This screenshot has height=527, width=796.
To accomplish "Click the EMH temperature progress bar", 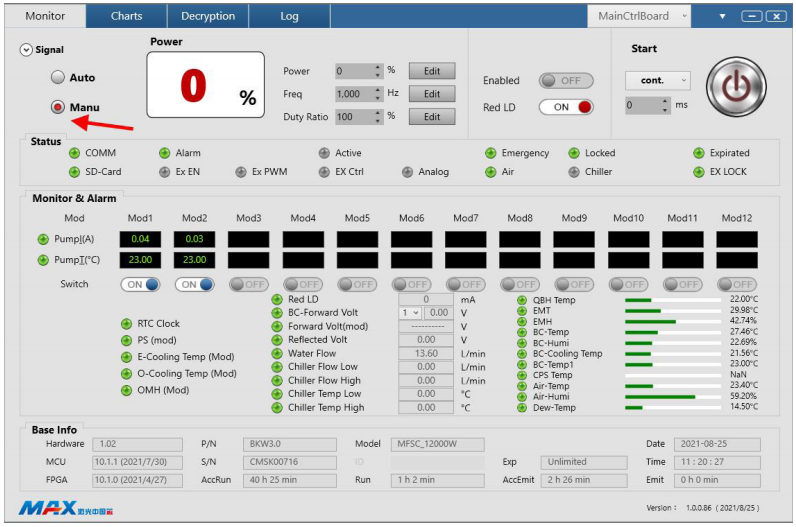I will coord(671,321).
